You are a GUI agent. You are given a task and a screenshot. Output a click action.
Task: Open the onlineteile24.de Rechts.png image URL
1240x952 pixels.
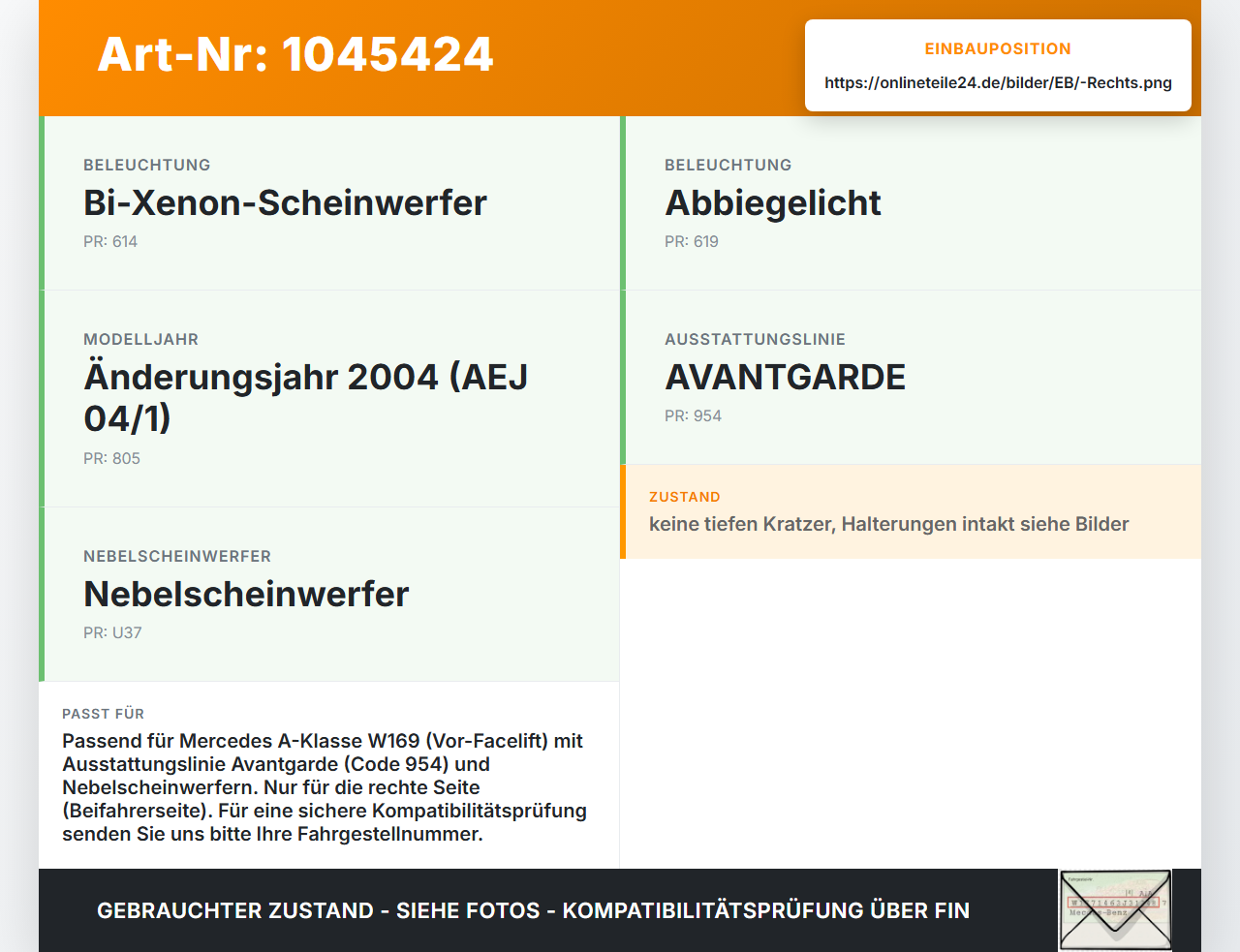998,83
